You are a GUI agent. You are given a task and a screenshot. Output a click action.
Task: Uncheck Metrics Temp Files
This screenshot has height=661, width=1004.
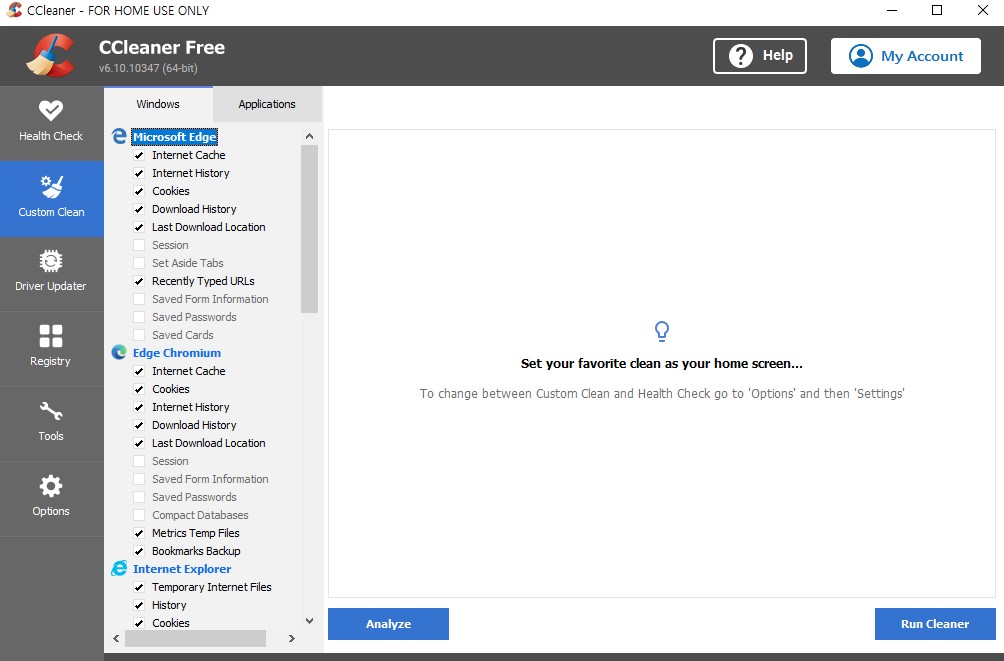click(x=139, y=532)
